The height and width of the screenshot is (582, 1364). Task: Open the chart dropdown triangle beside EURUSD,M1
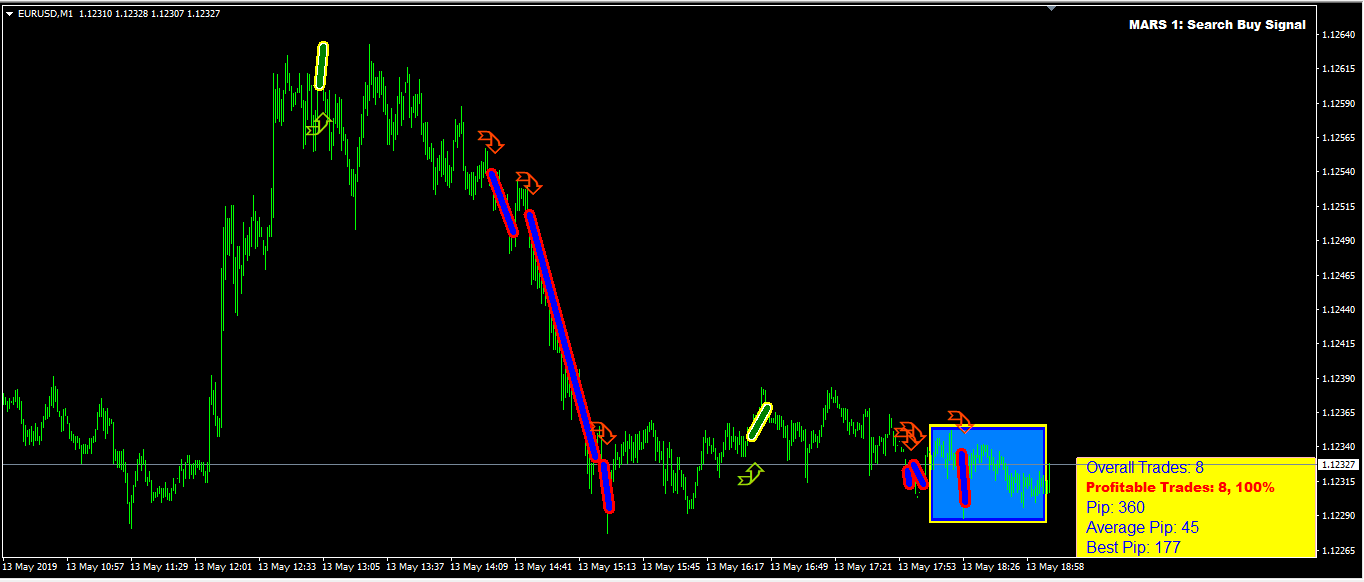[x=9, y=14]
